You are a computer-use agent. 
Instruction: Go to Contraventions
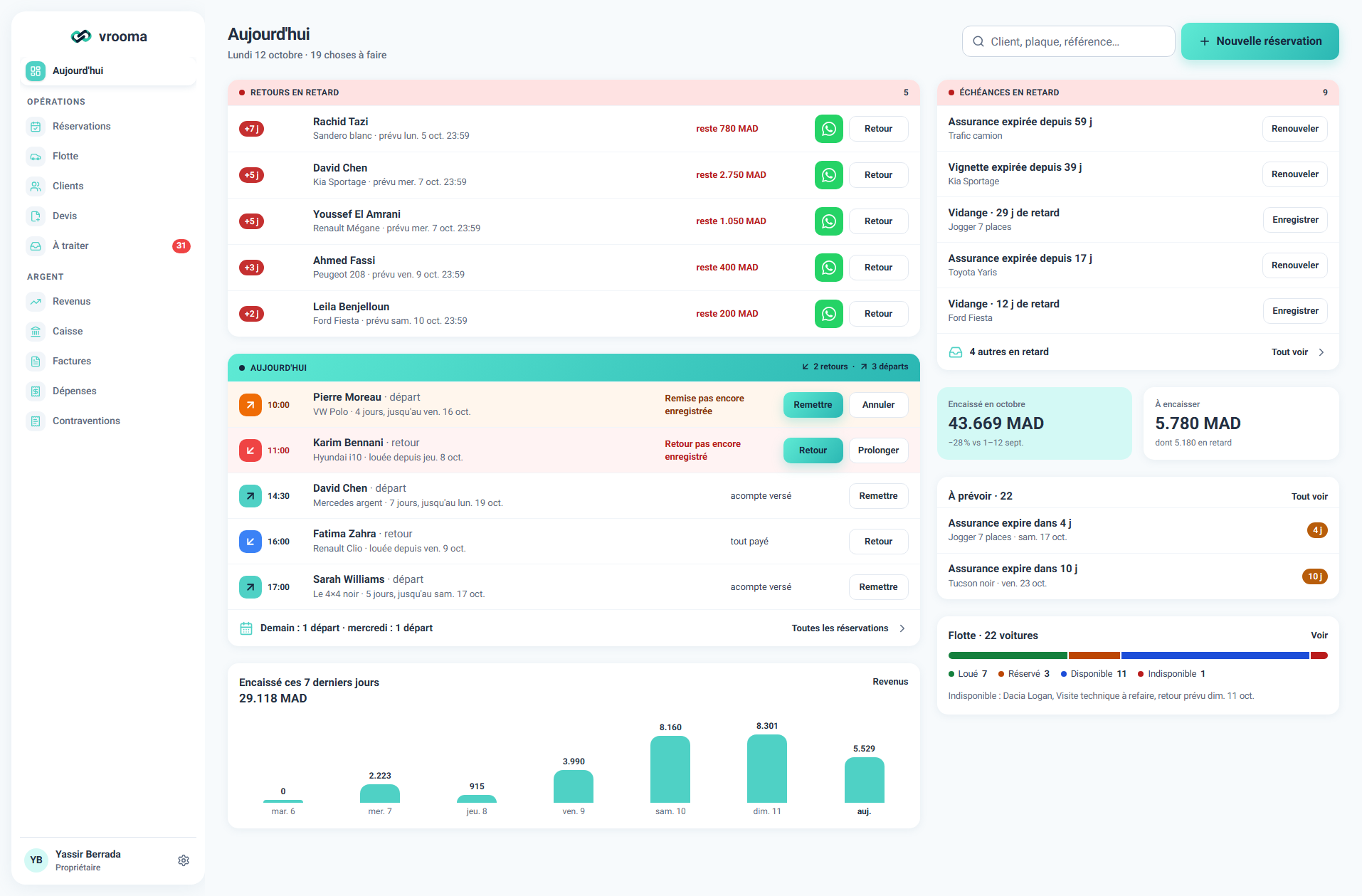click(108, 421)
